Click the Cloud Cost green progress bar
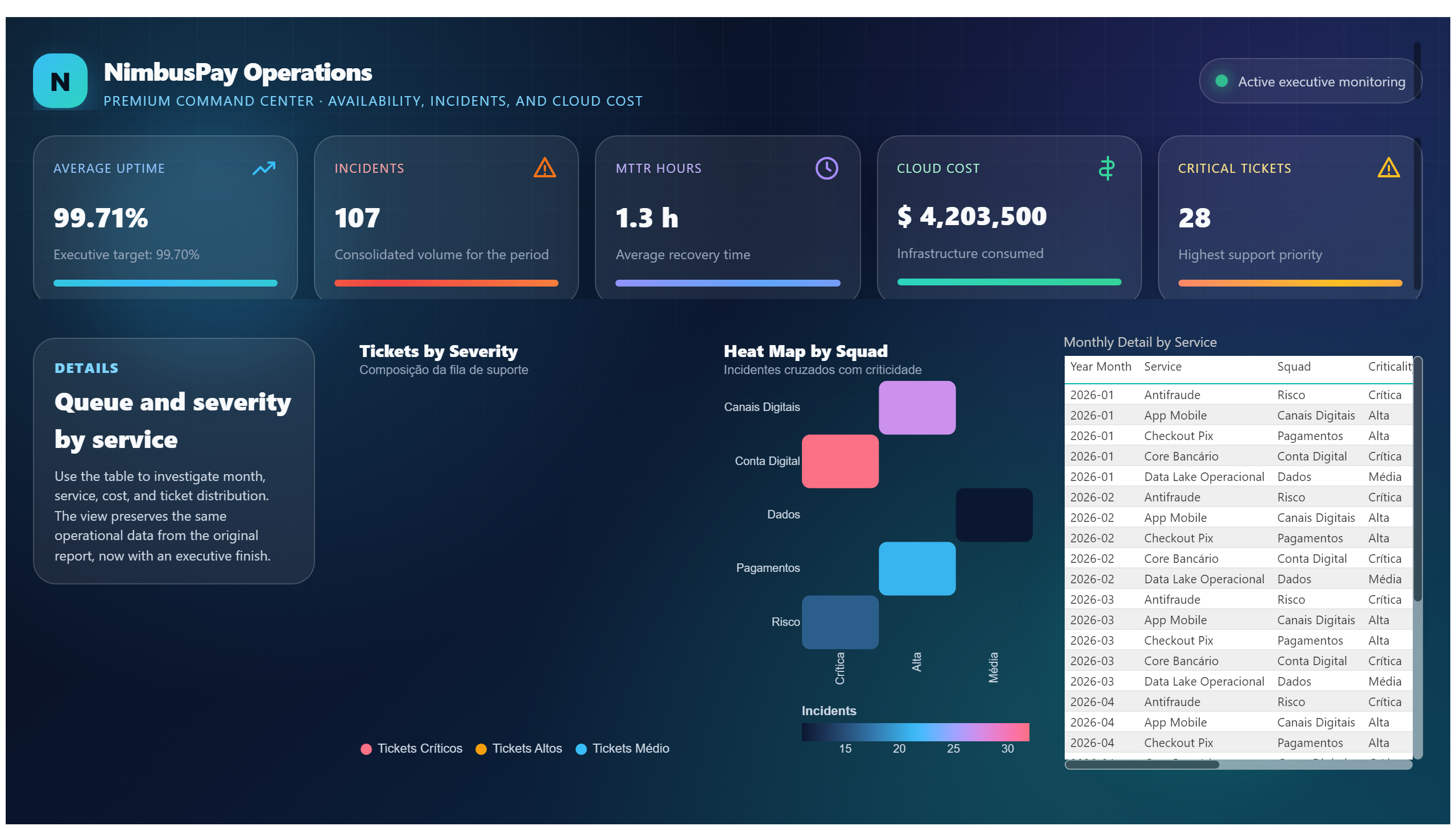Viewport: 1456px width, 830px height. [1009, 281]
